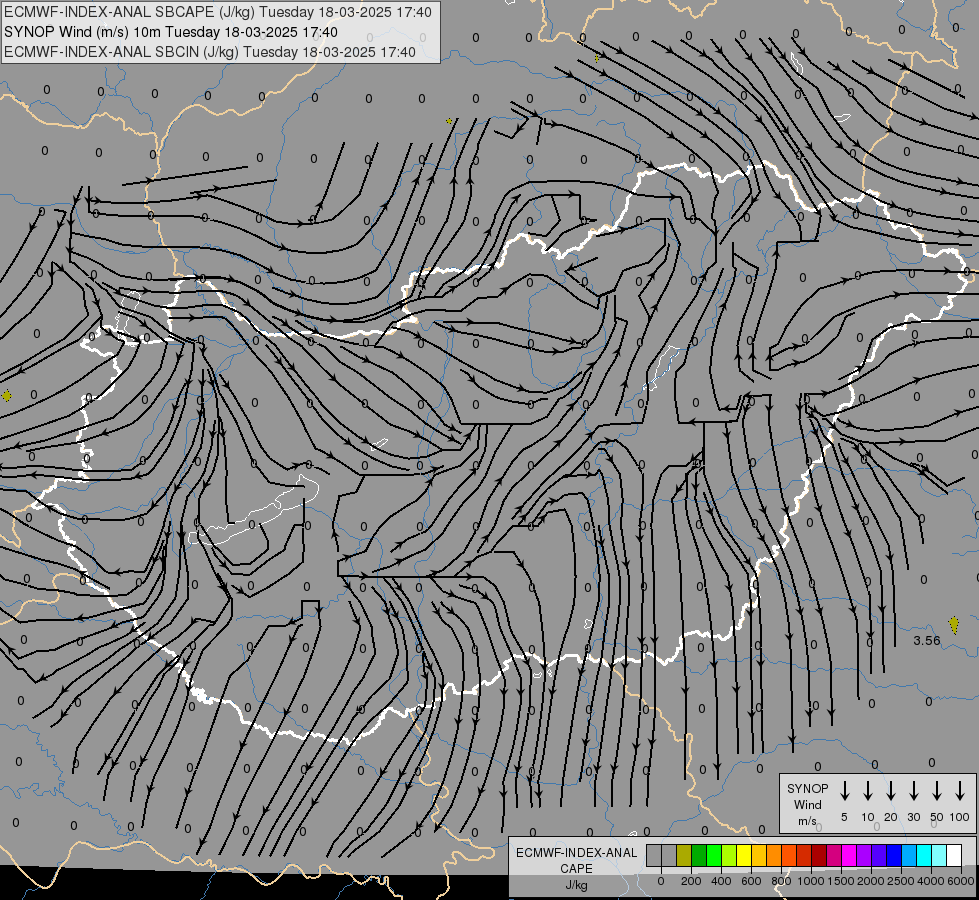Click the 4000 tick label on CAPE scale
Viewport: 979px width, 900px height.
pos(931,881)
